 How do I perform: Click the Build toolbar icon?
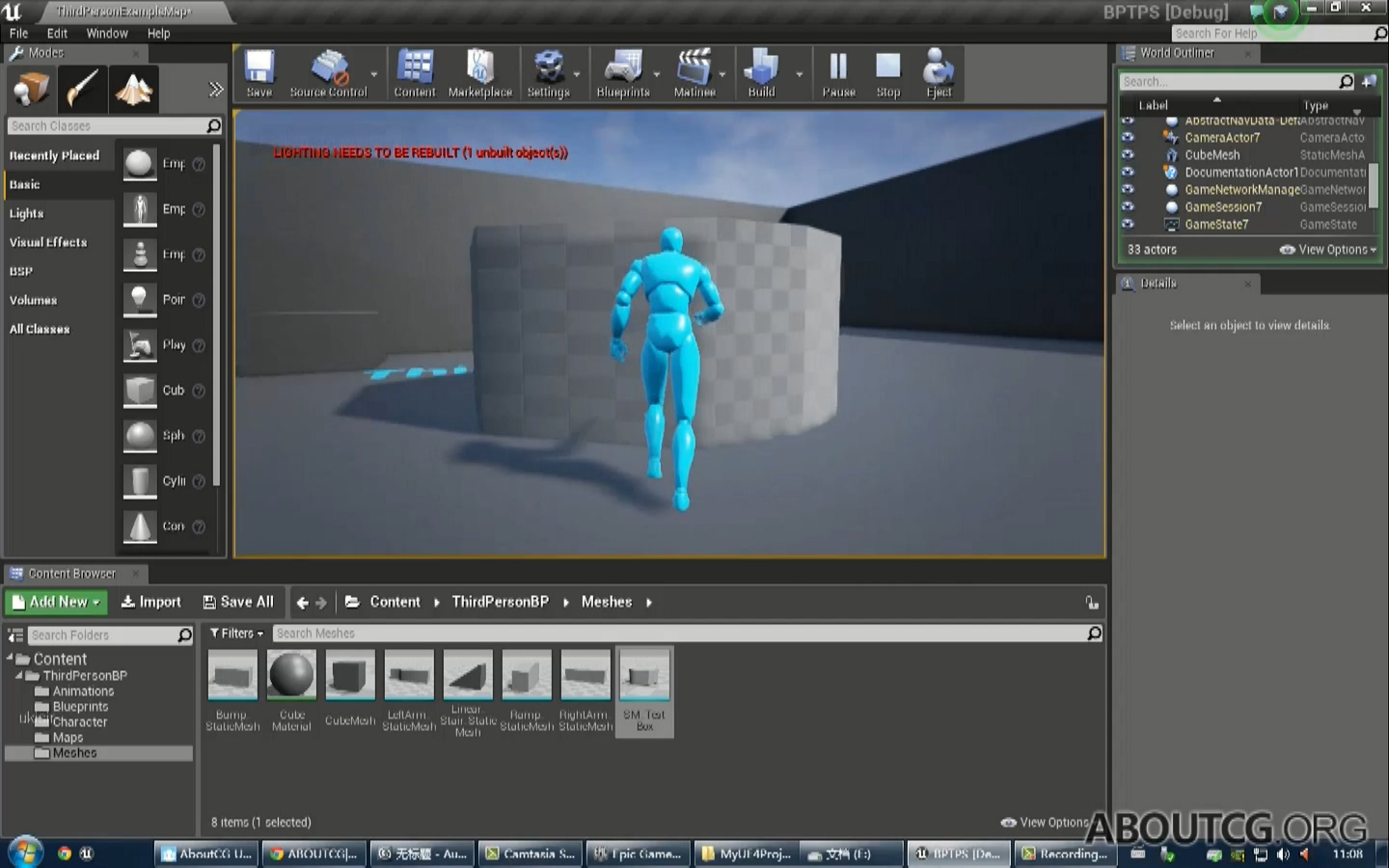point(761,73)
